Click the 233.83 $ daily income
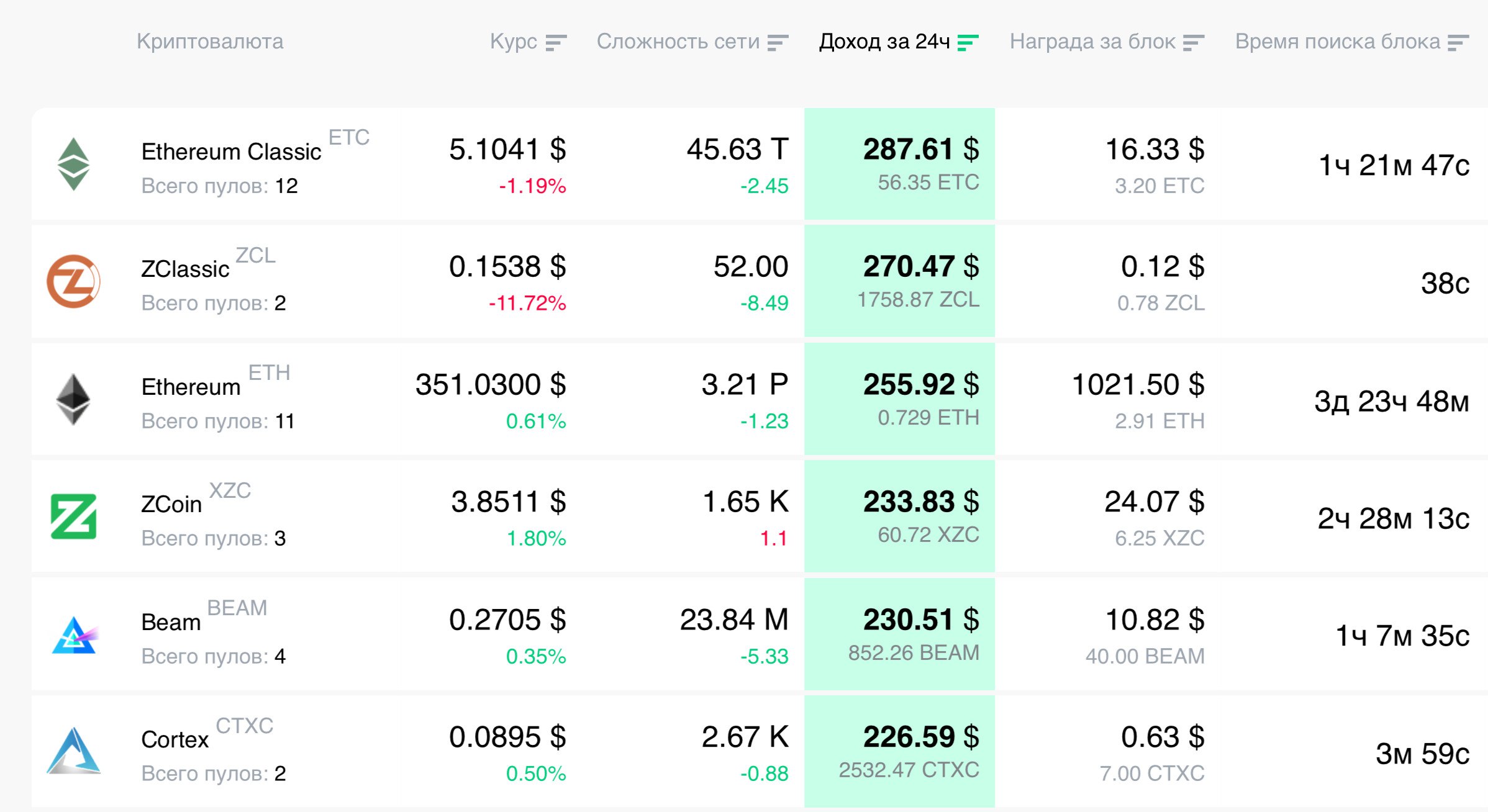1488x812 pixels. [x=921, y=502]
